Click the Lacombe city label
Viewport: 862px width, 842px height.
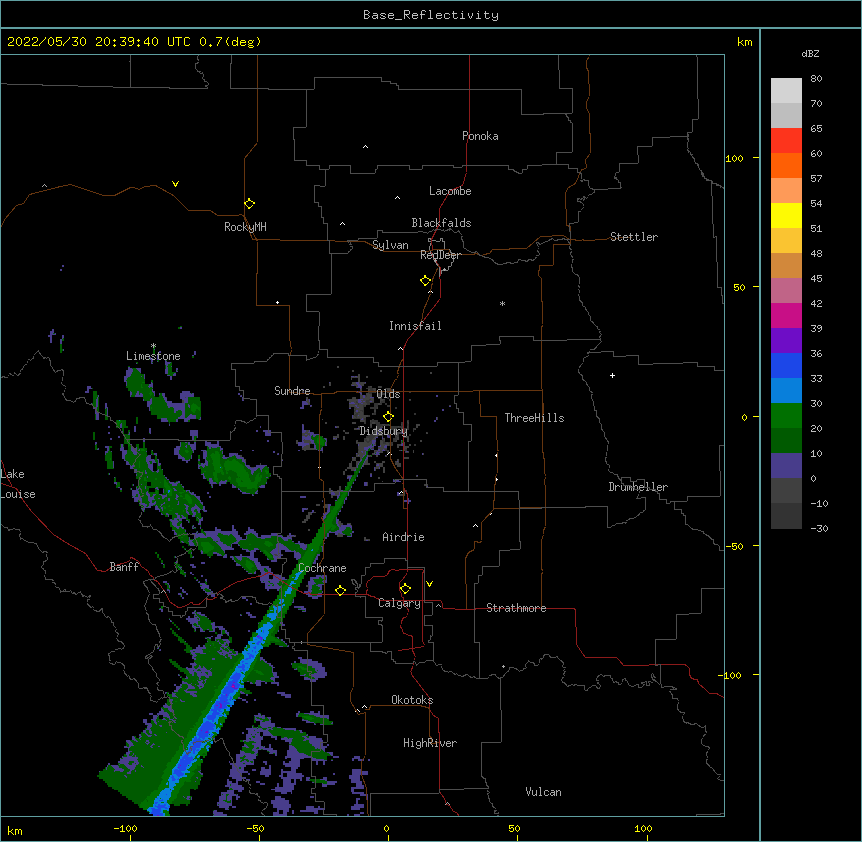pos(450,191)
